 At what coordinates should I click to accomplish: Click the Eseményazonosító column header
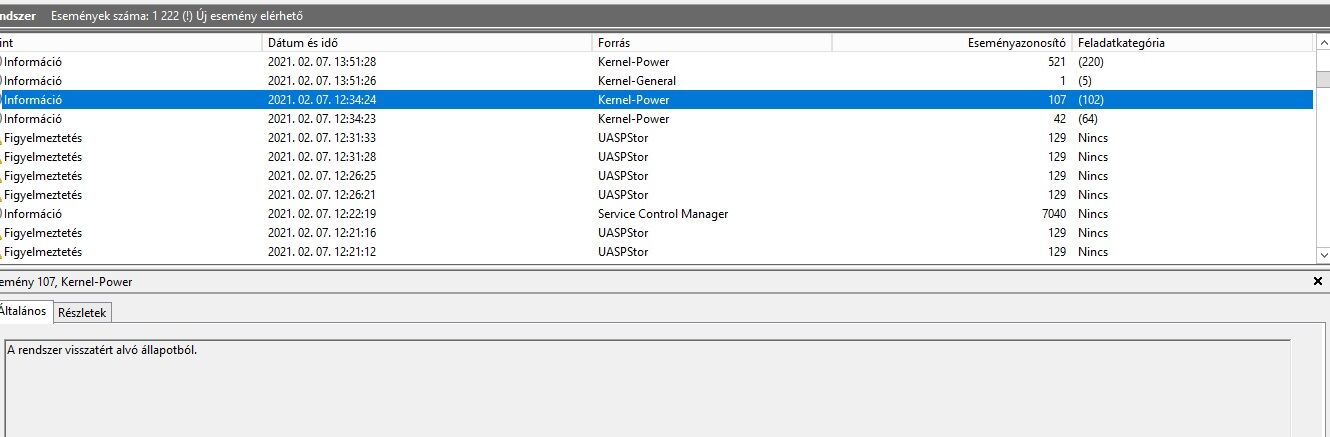[x=1015, y=43]
